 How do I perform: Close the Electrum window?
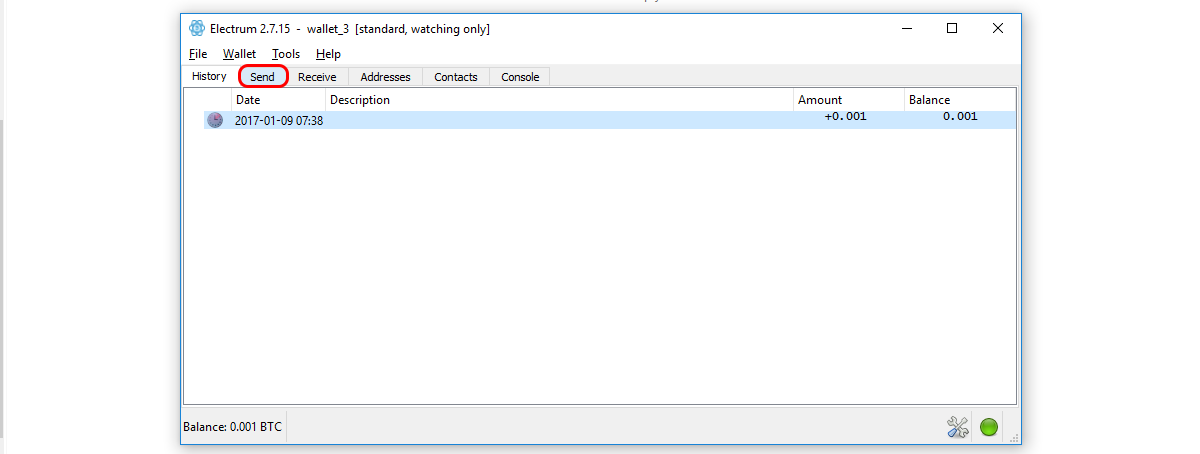point(998,29)
